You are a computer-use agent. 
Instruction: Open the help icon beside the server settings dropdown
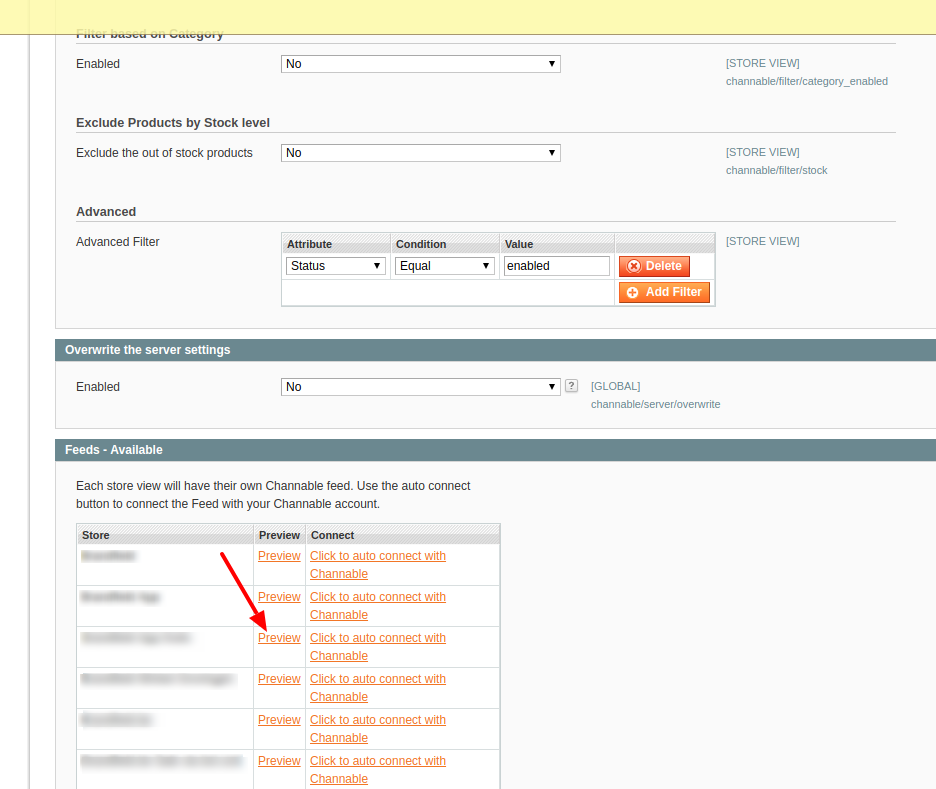pyautogui.click(x=571, y=386)
